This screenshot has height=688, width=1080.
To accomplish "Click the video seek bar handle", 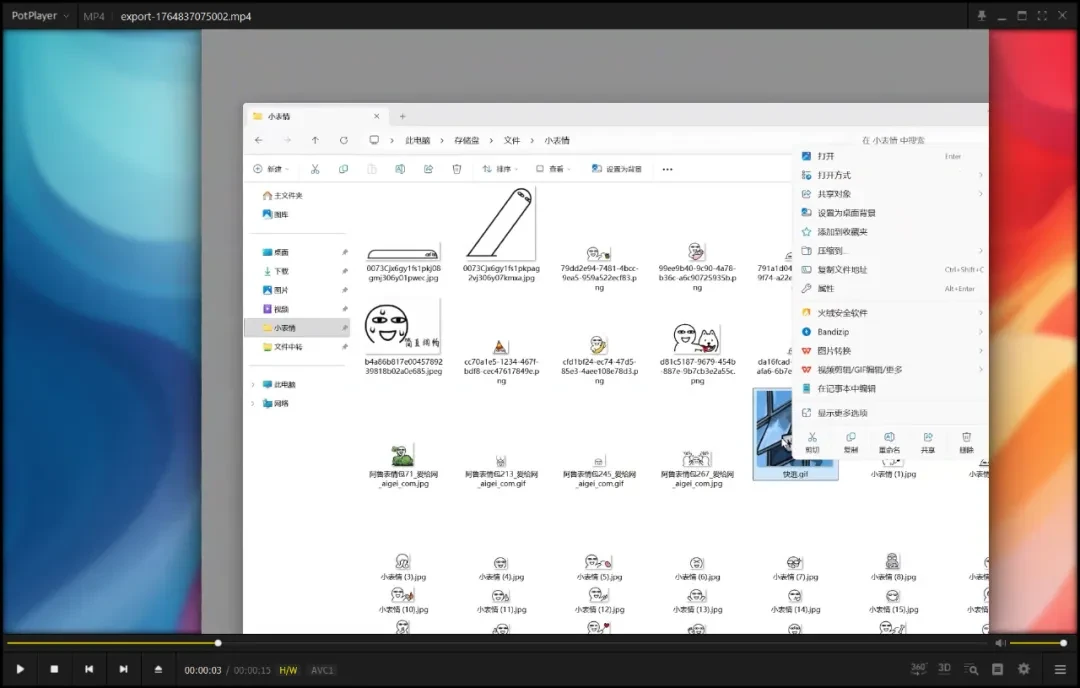I will pyautogui.click(x=218, y=643).
